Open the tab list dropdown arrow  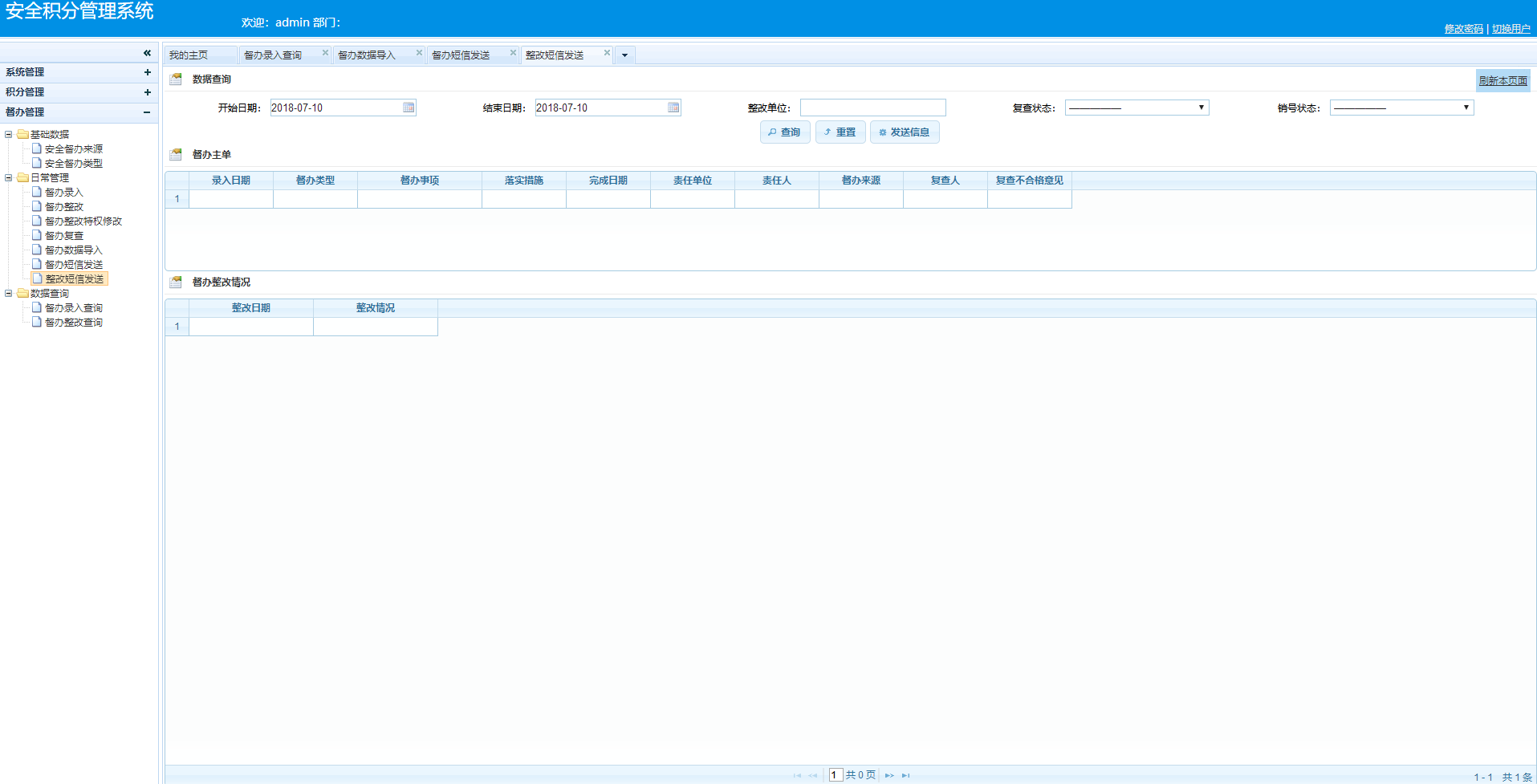pos(624,55)
